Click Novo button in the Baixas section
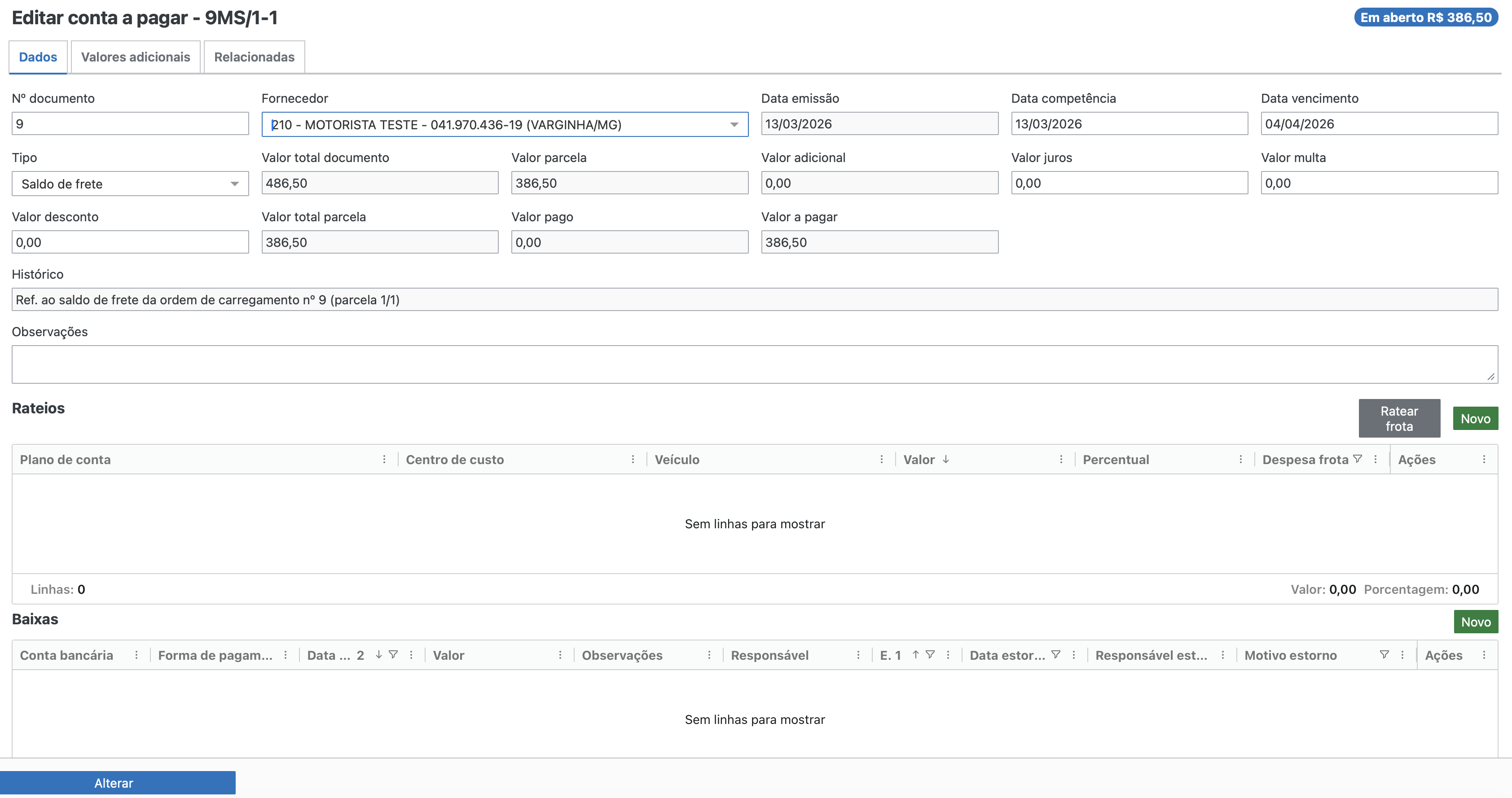Viewport: 1512px width, 798px height. click(1475, 622)
